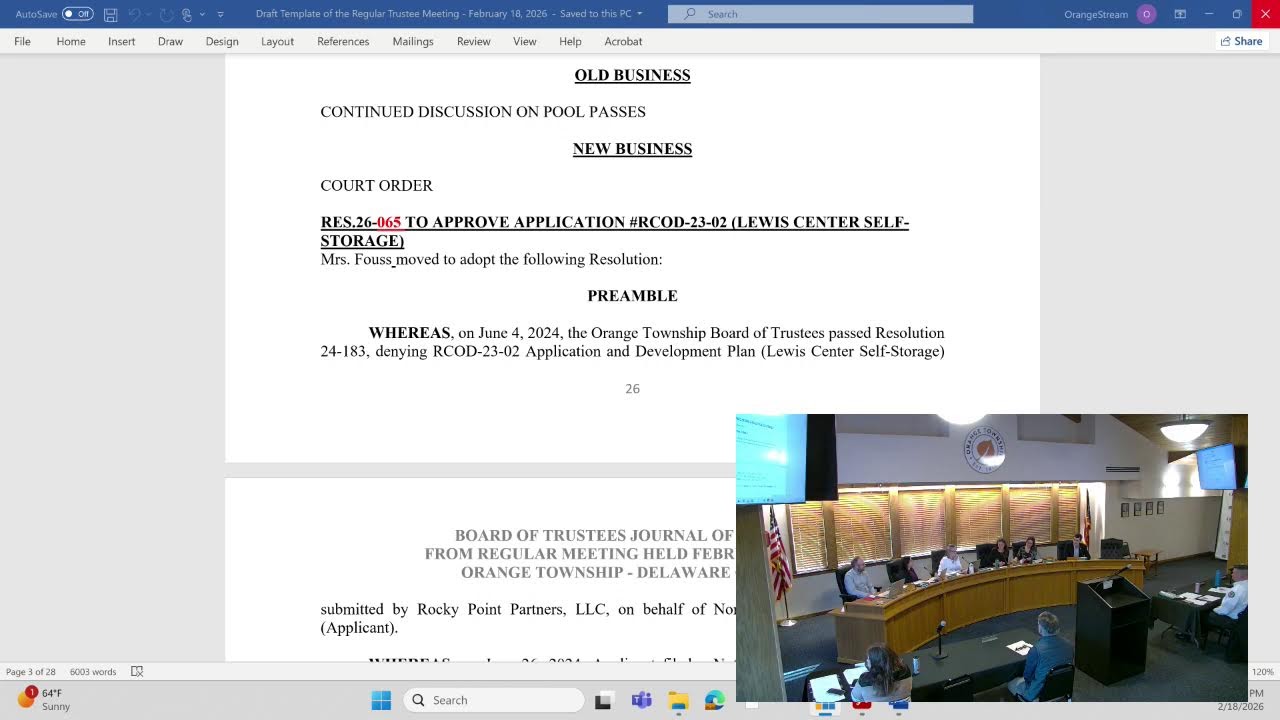The height and width of the screenshot is (720, 1280).
Task: Open File Explorer from taskbar
Action: [x=678, y=700]
